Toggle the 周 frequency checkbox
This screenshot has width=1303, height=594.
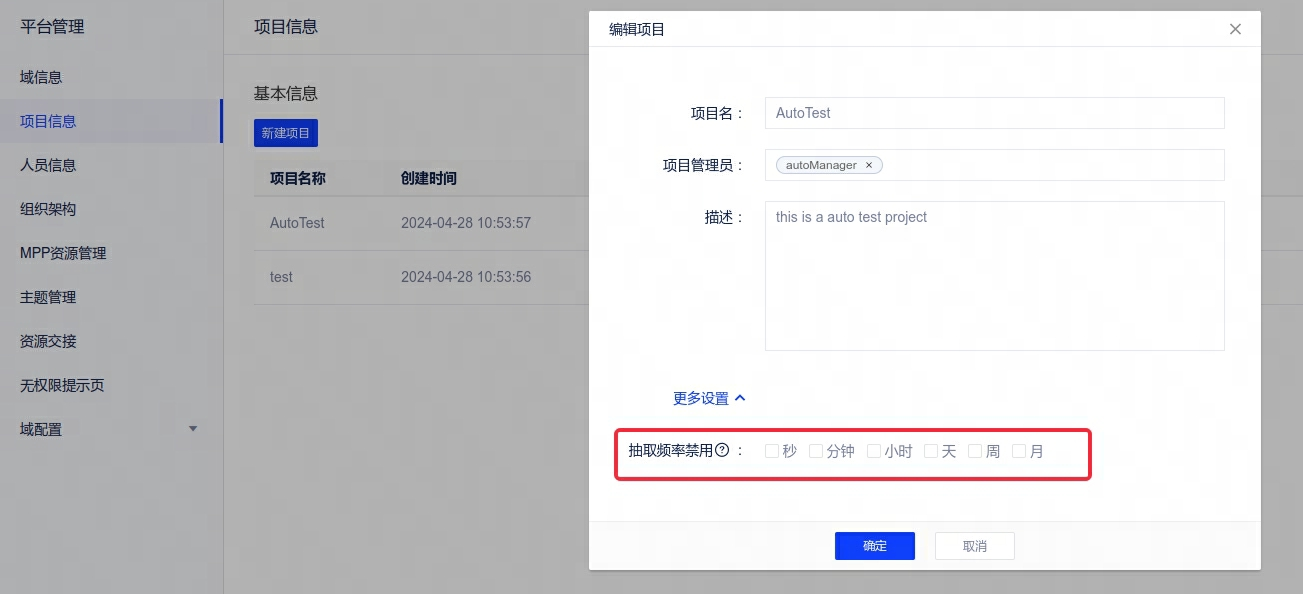click(x=975, y=451)
